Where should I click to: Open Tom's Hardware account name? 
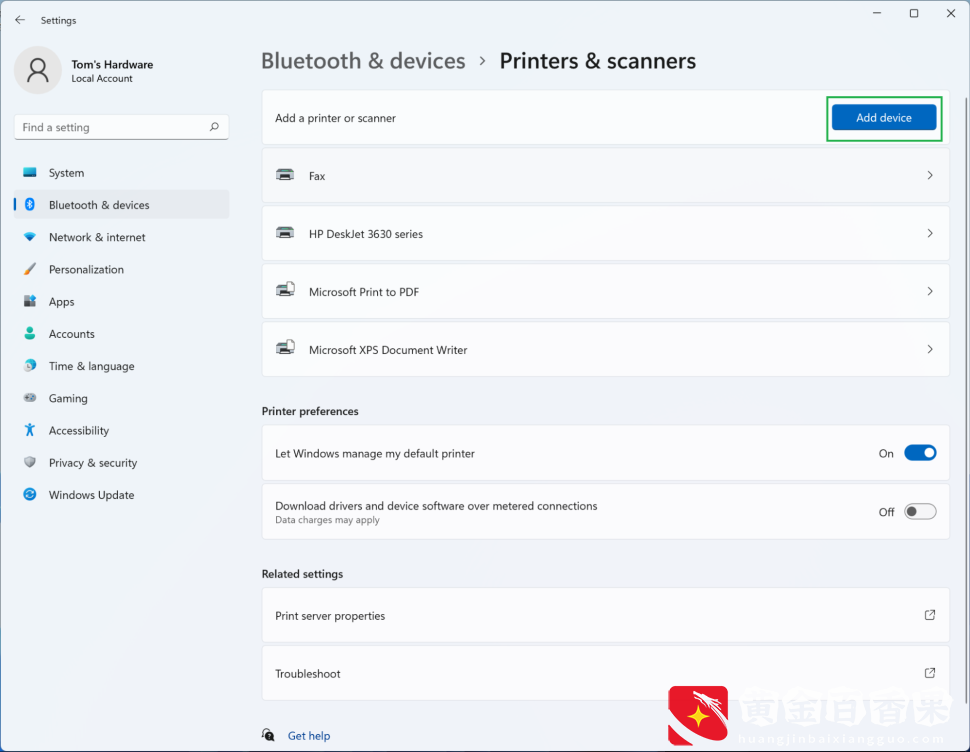click(x=112, y=64)
